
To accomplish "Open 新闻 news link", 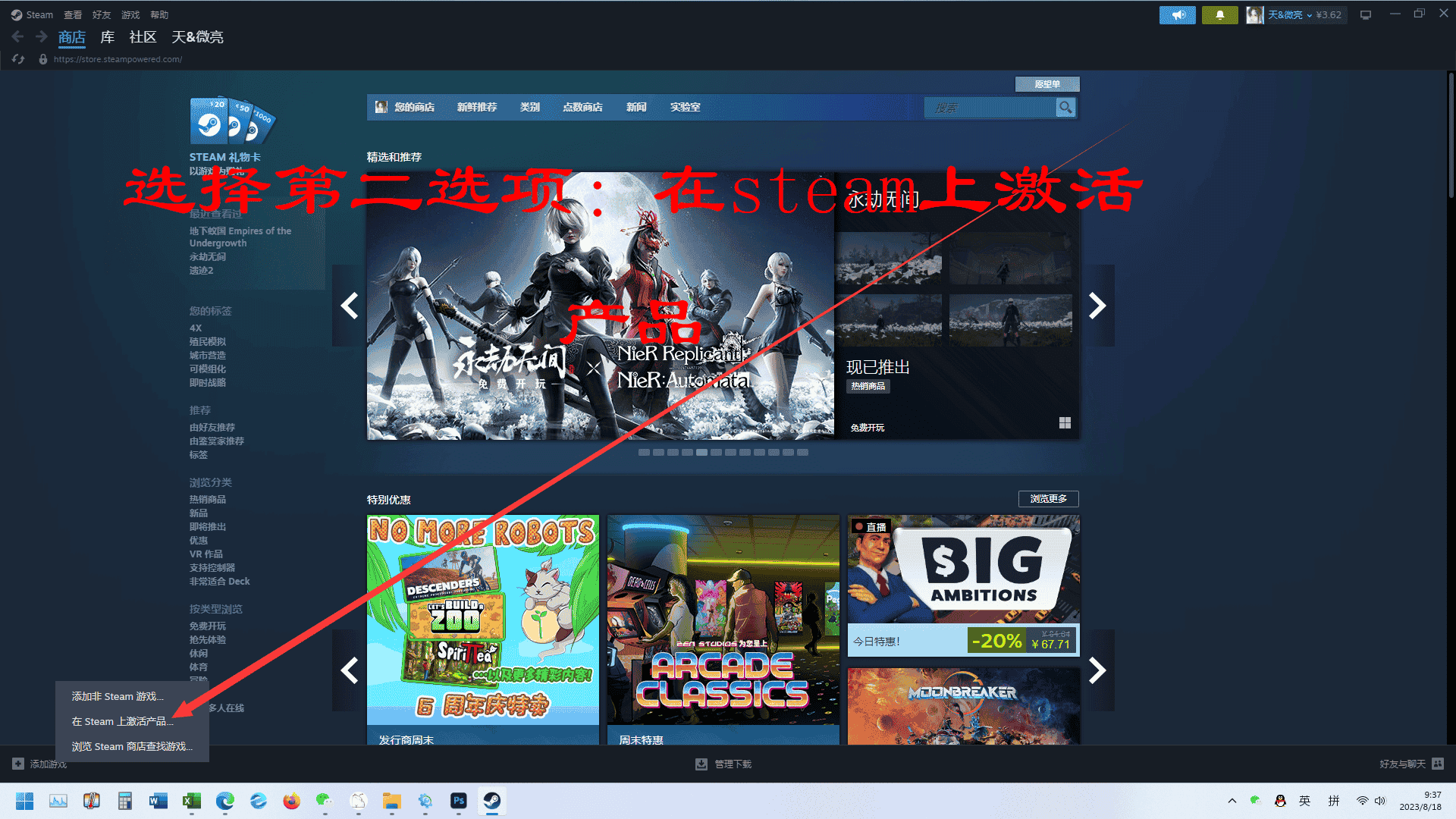I will [636, 108].
